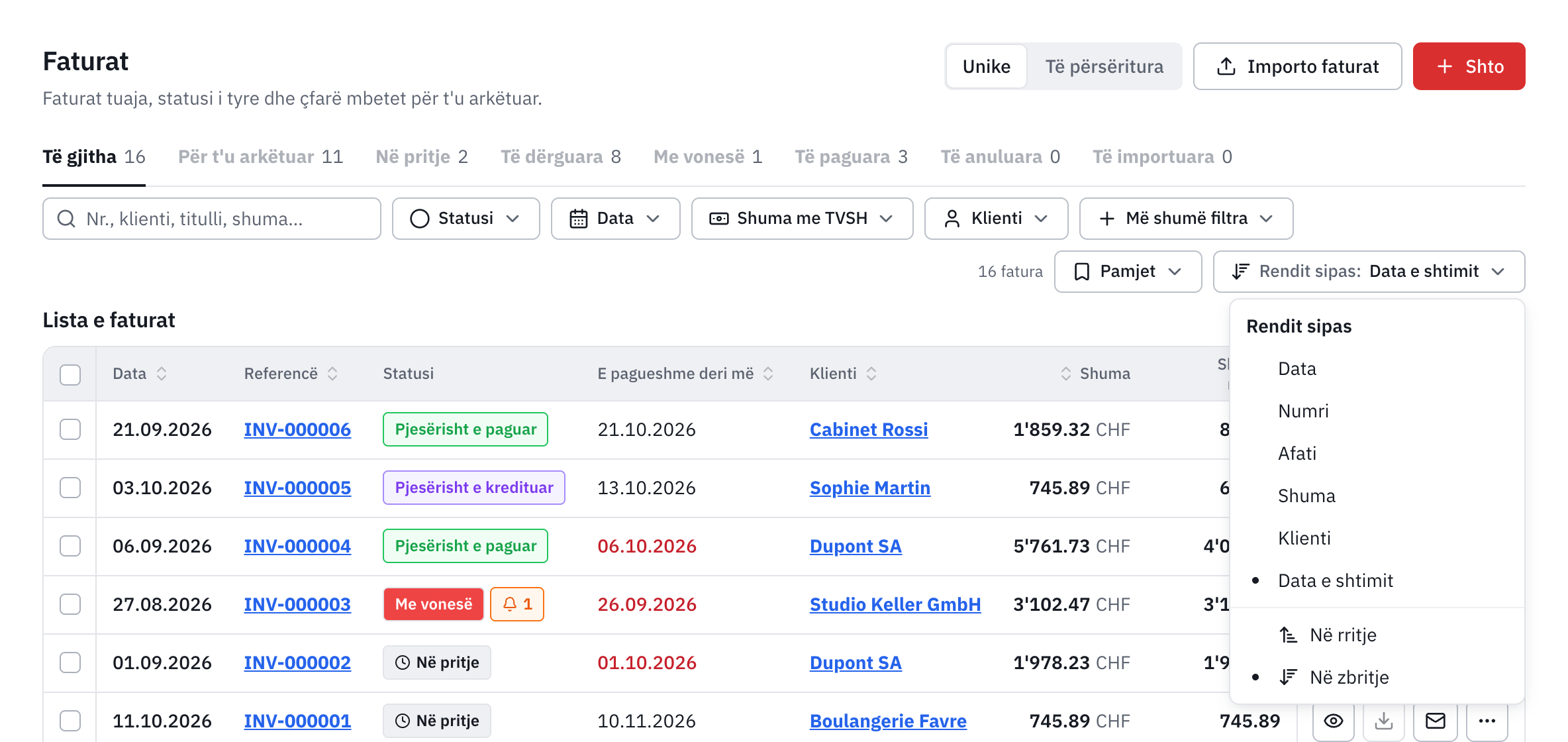Open the Data filter dropdown
The height and width of the screenshot is (742, 1568).
pyautogui.click(x=616, y=219)
